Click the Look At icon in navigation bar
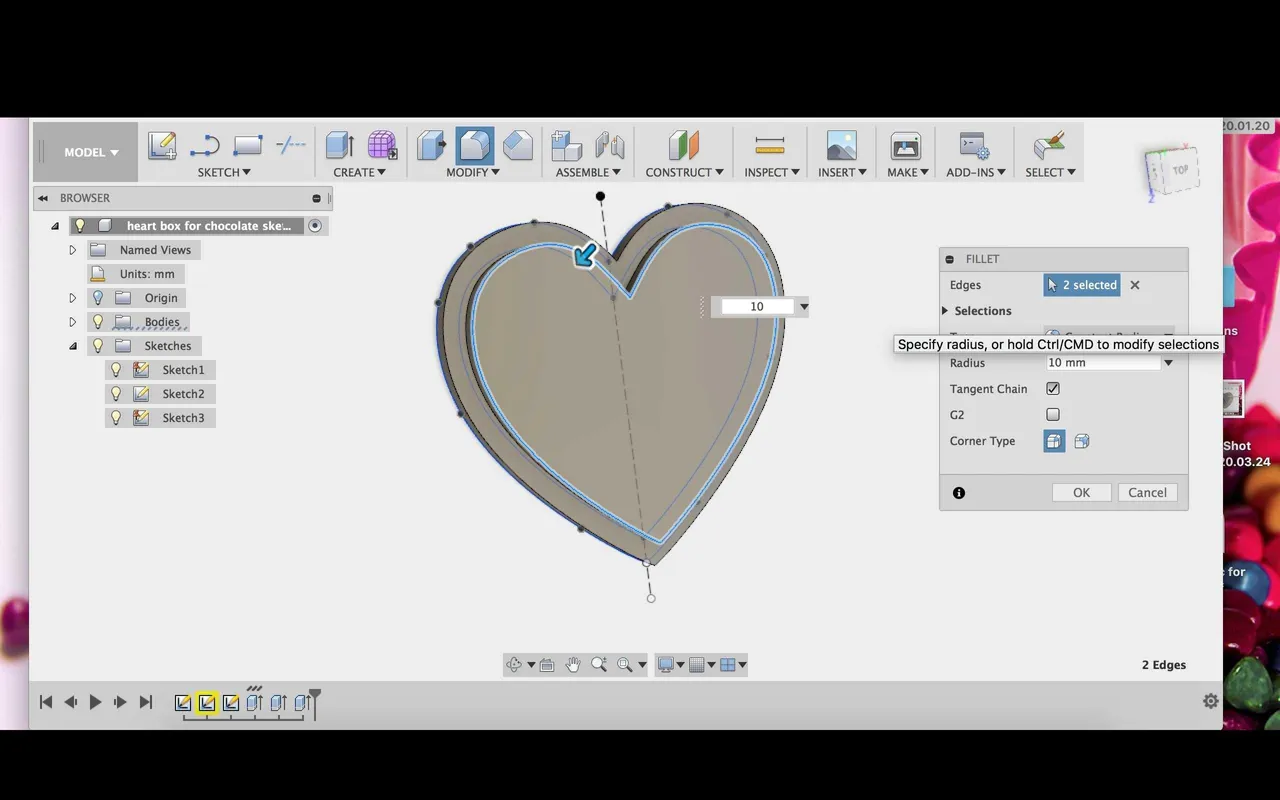This screenshot has height=800, width=1280. (x=547, y=665)
